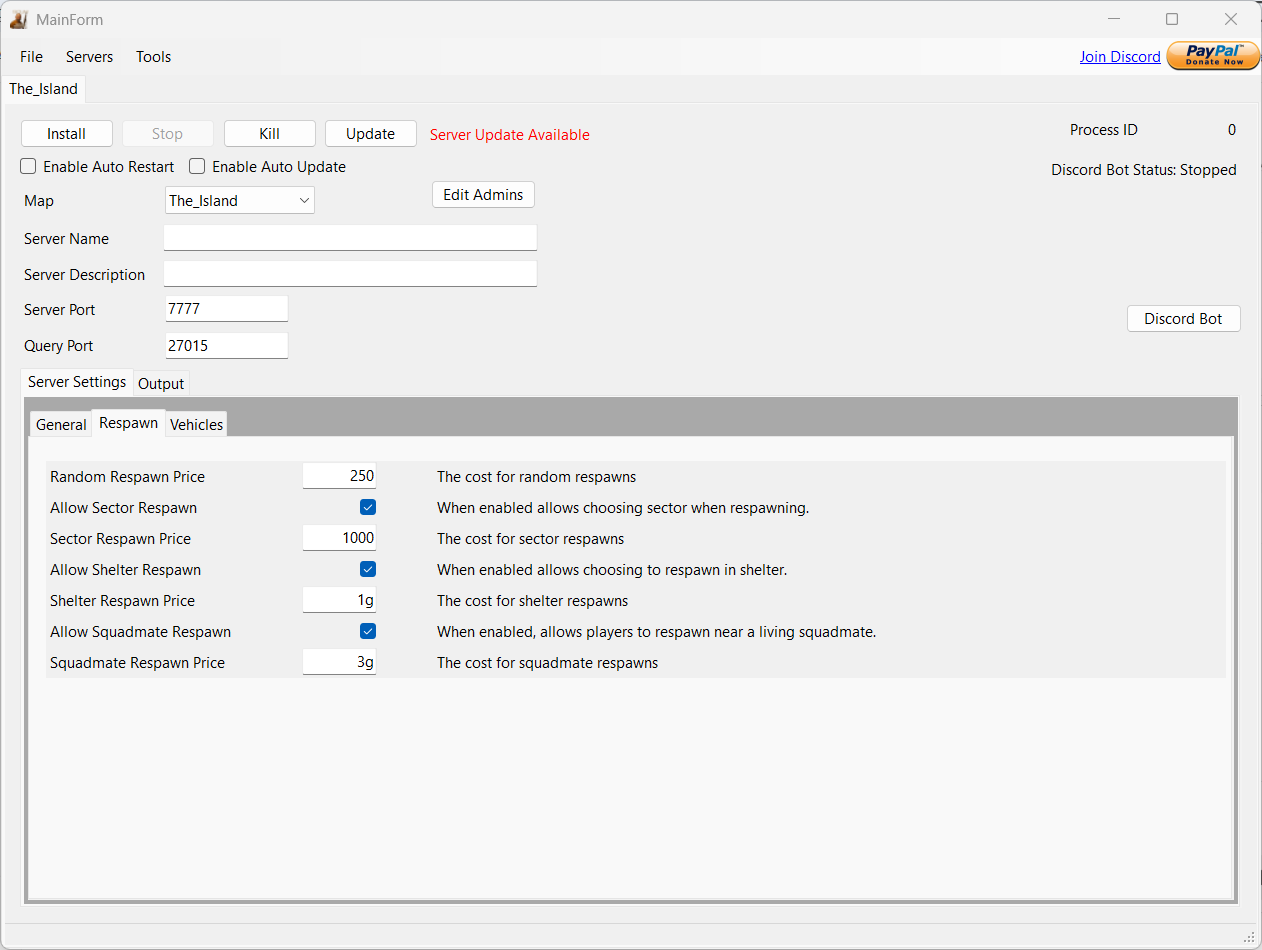Click the Kill button
Viewport: 1262px width, 950px height.
coord(270,134)
